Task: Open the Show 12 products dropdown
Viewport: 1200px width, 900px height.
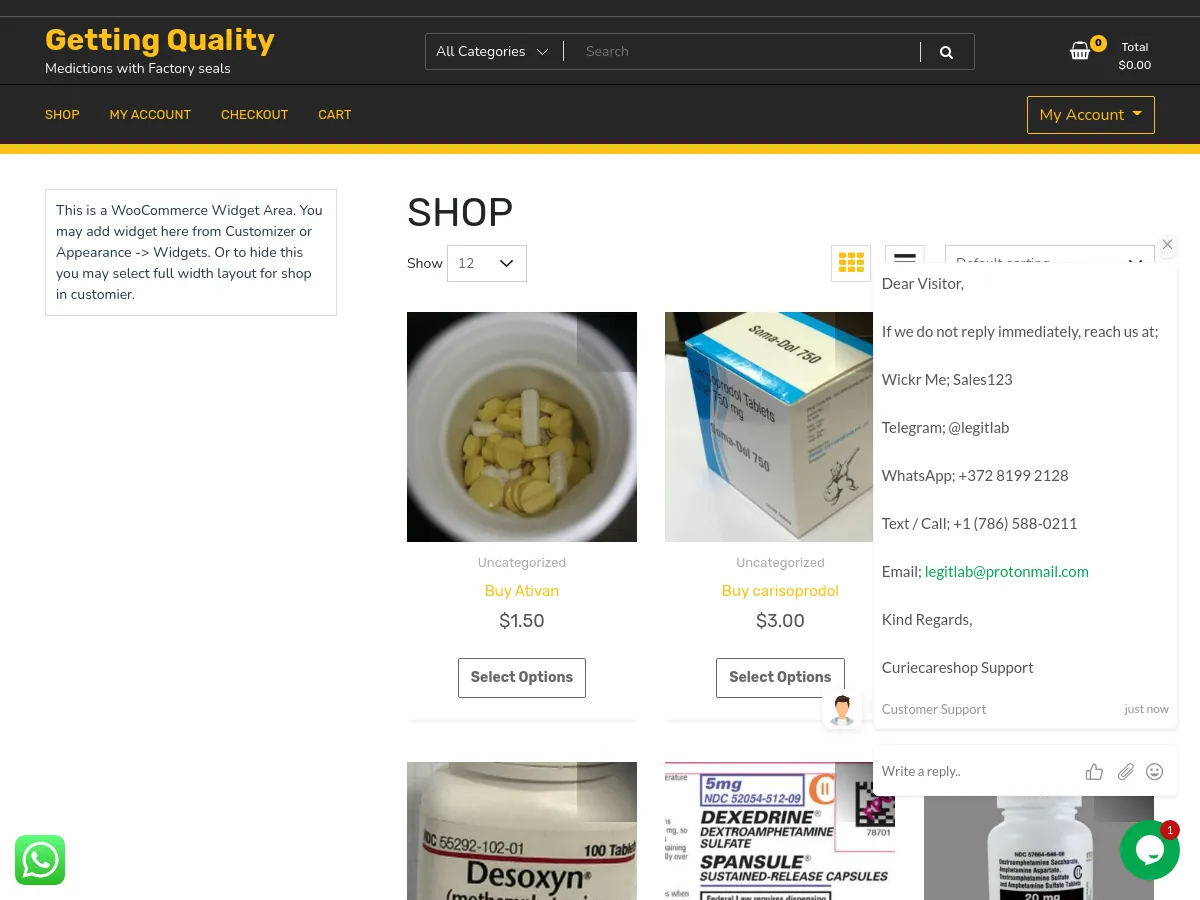Action: (x=487, y=263)
